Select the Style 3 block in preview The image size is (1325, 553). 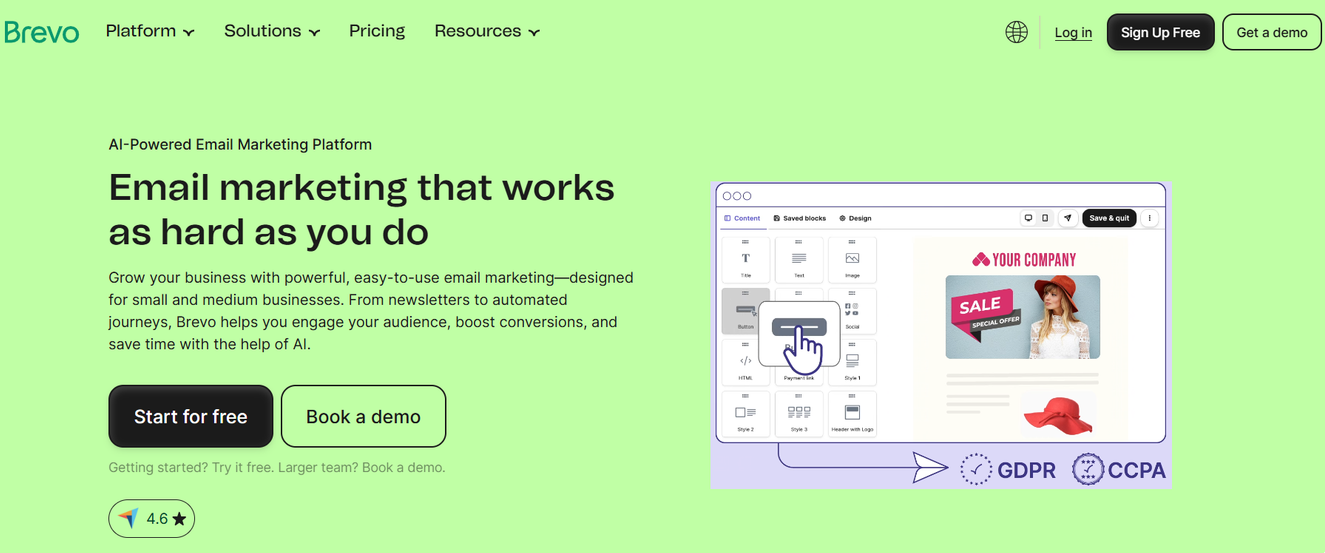pyautogui.click(x=799, y=414)
